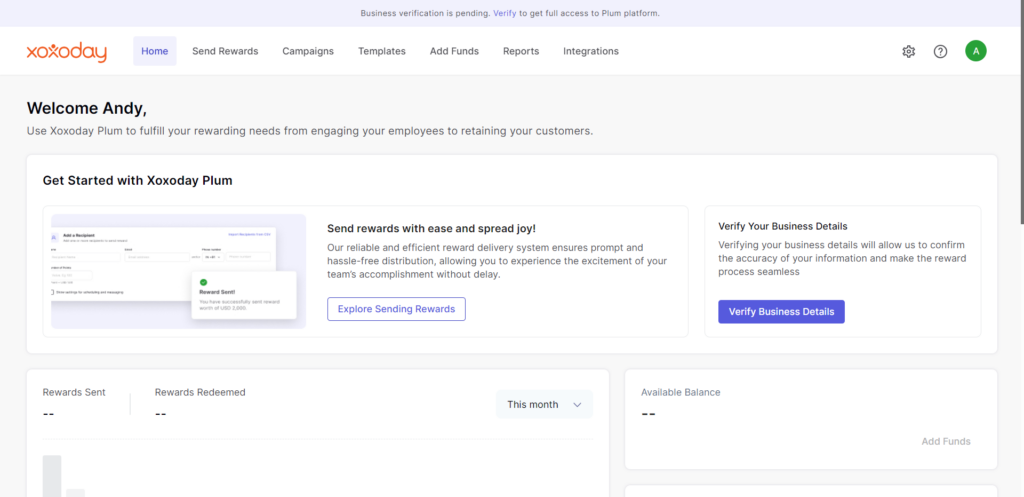Viewport: 1024px width, 497px height.
Task: Select the Home tab
Action: 155,51
